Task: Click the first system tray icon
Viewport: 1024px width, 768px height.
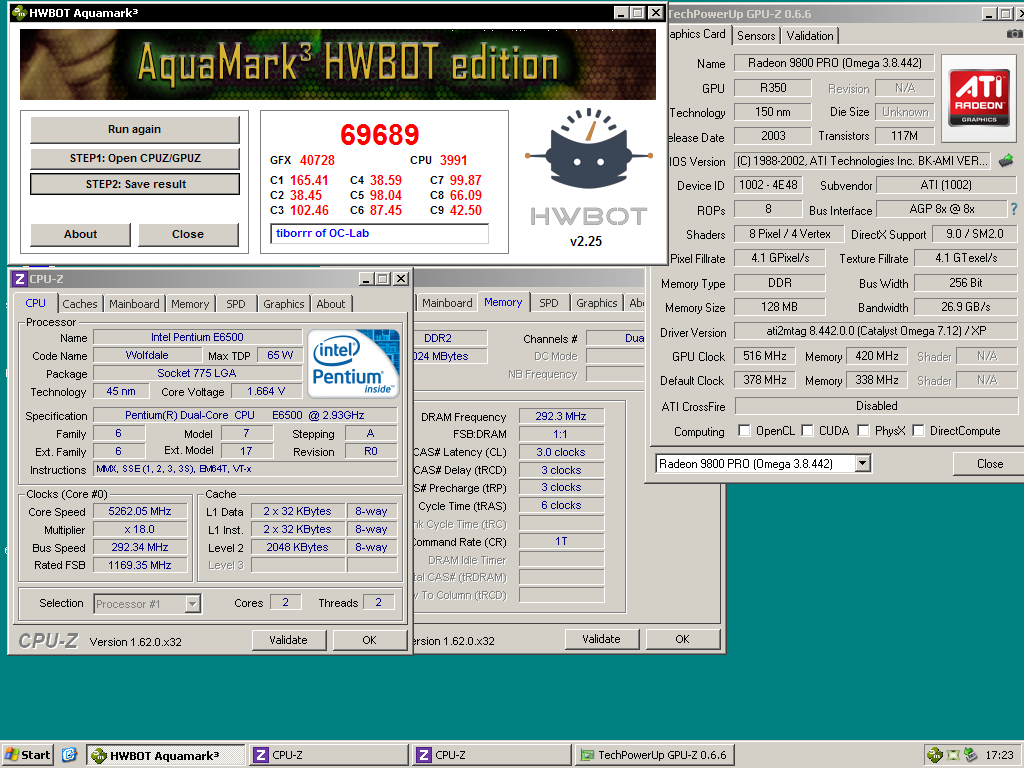Action: (935, 755)
